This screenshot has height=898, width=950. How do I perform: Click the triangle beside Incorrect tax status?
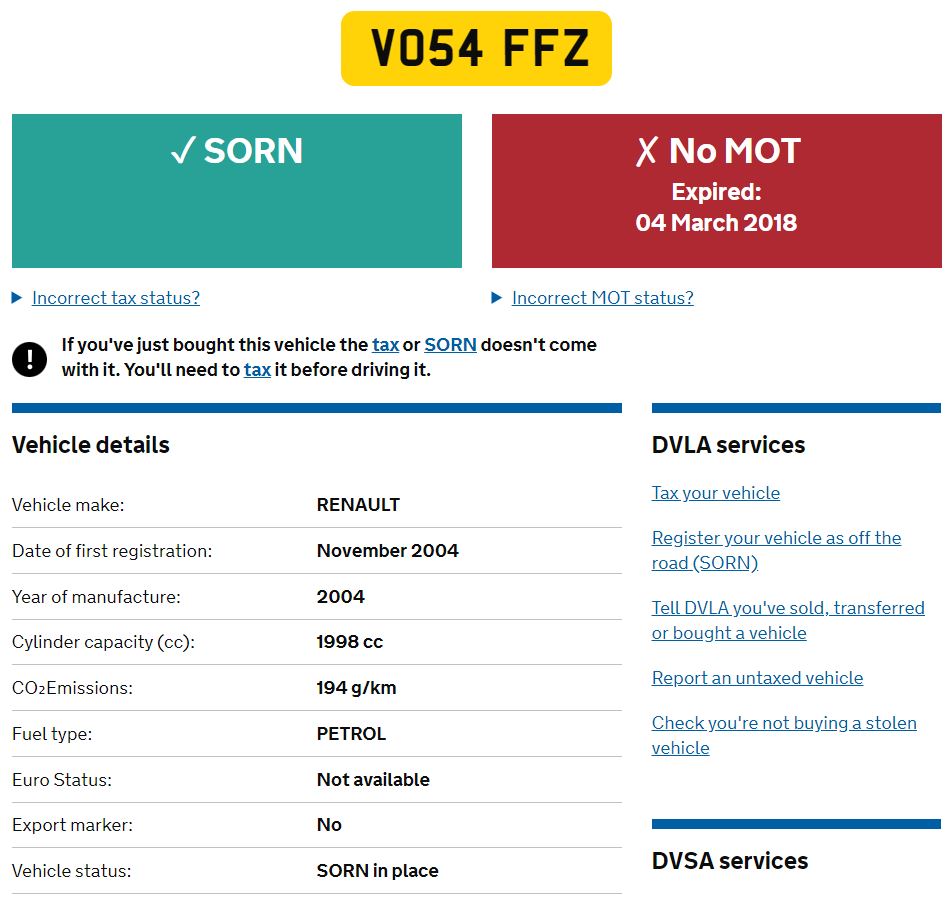click(x=17, y=298)
